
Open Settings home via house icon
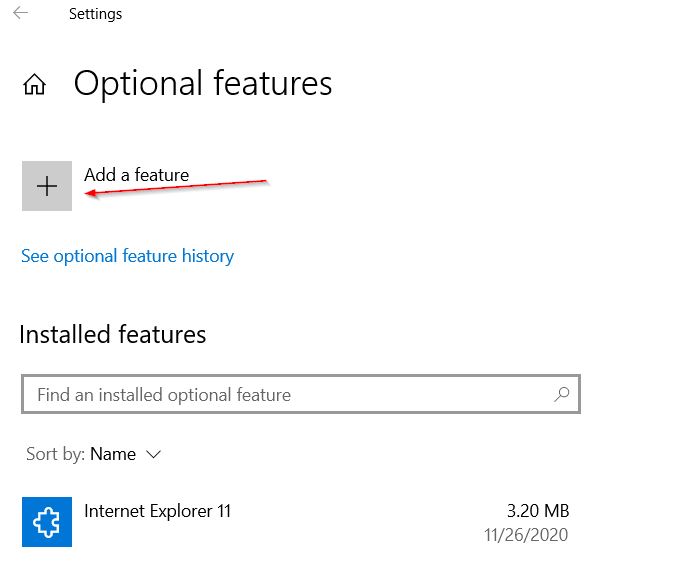click(x=34, y=84)
